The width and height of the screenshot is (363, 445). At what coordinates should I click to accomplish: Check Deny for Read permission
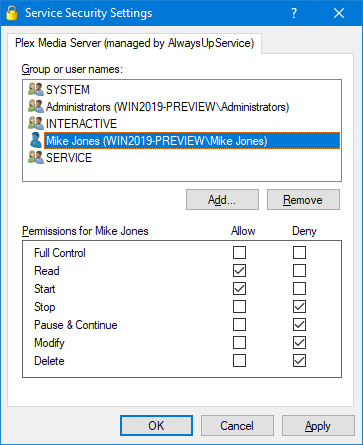tap(299, 271)
